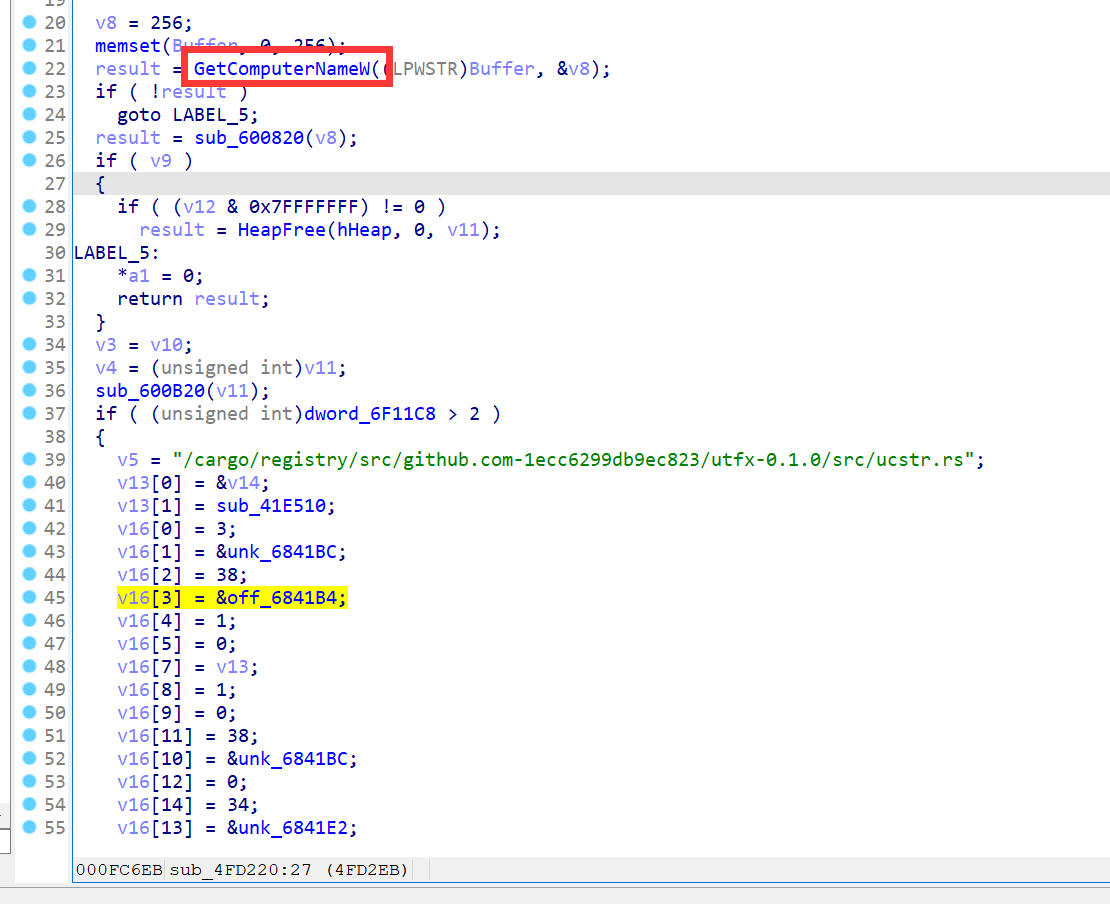Click line number 38 in gutter
Screen dimensions: 1110x904
55,436
